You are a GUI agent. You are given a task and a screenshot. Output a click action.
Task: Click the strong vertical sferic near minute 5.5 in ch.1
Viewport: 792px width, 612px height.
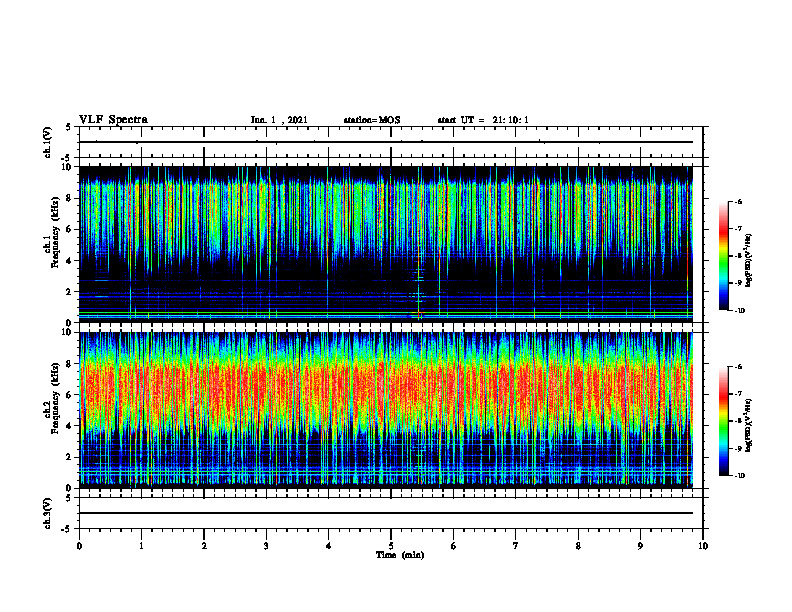(x=419, y=244)
